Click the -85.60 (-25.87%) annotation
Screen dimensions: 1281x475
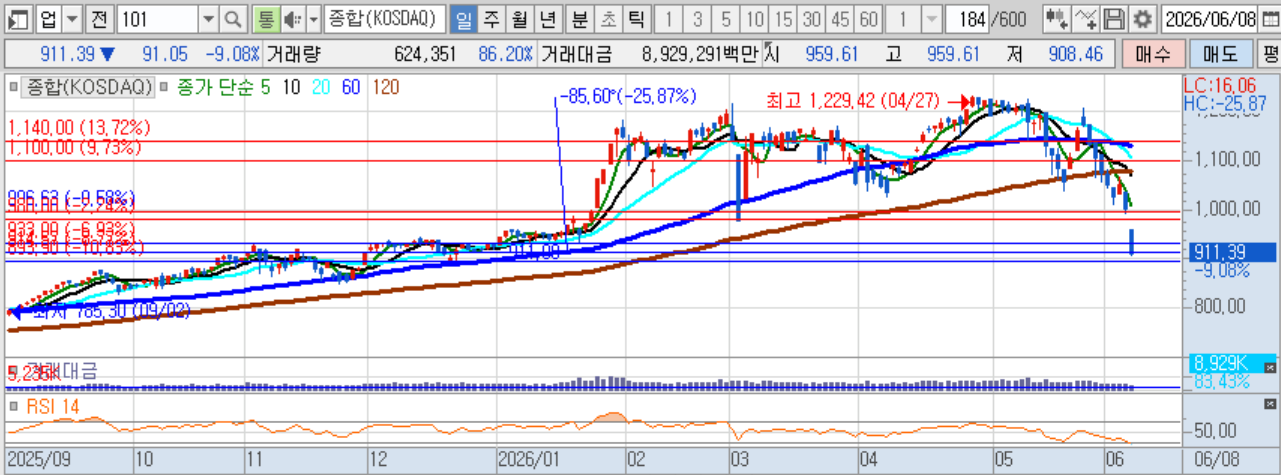(627, 98)
